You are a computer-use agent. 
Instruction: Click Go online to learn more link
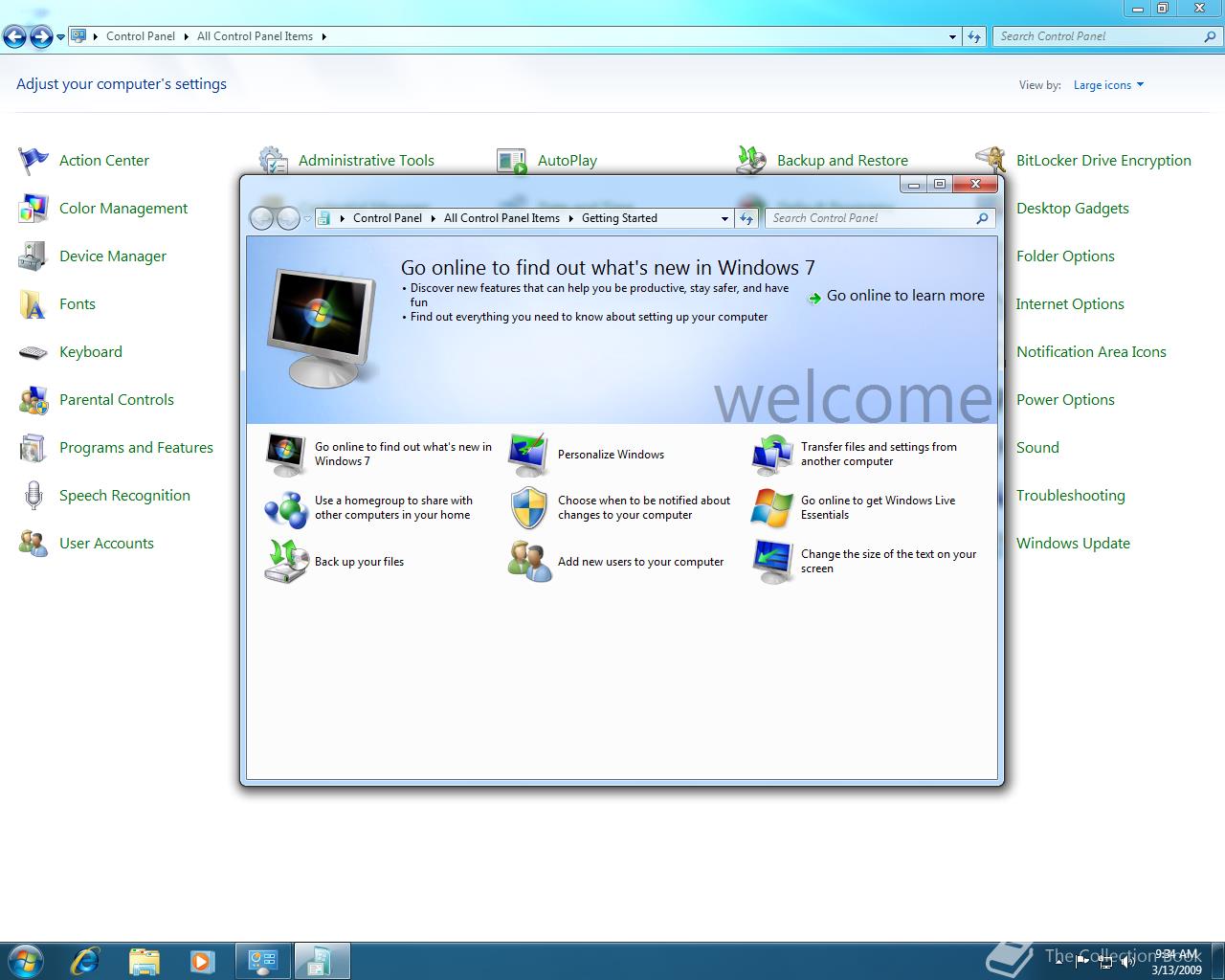click(905, 296)
